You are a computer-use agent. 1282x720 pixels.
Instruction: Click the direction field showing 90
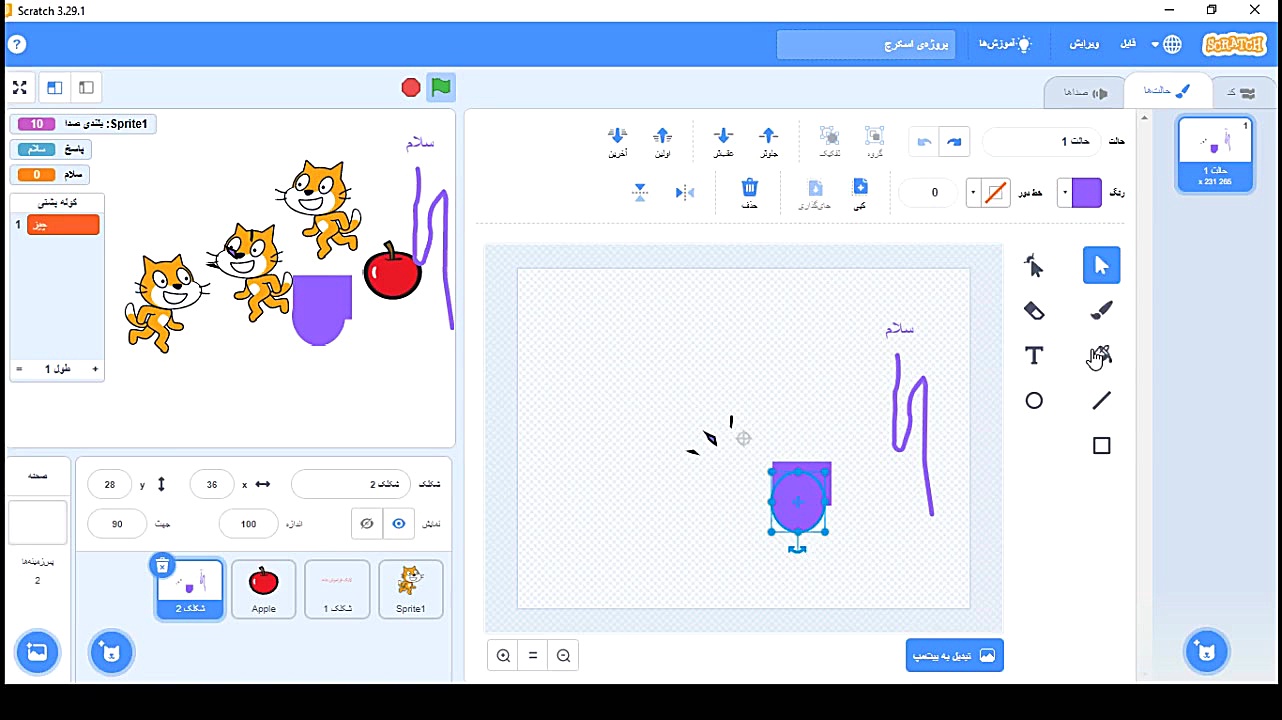tap(117, 524)
